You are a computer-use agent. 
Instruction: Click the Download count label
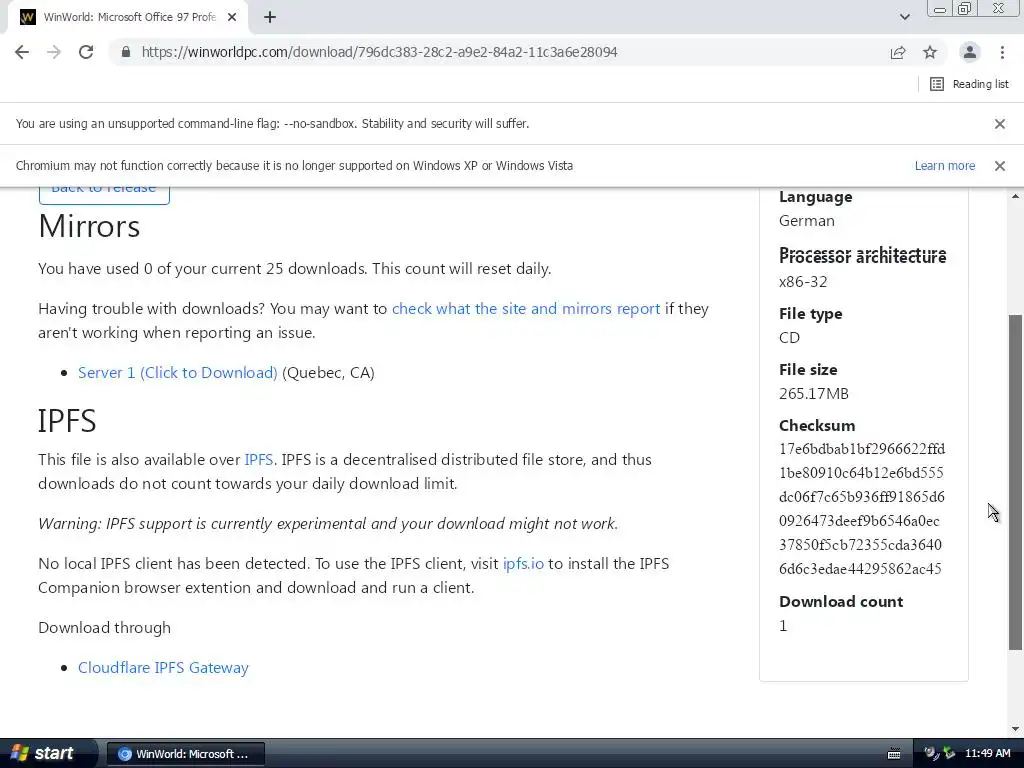tap(841, 601)
